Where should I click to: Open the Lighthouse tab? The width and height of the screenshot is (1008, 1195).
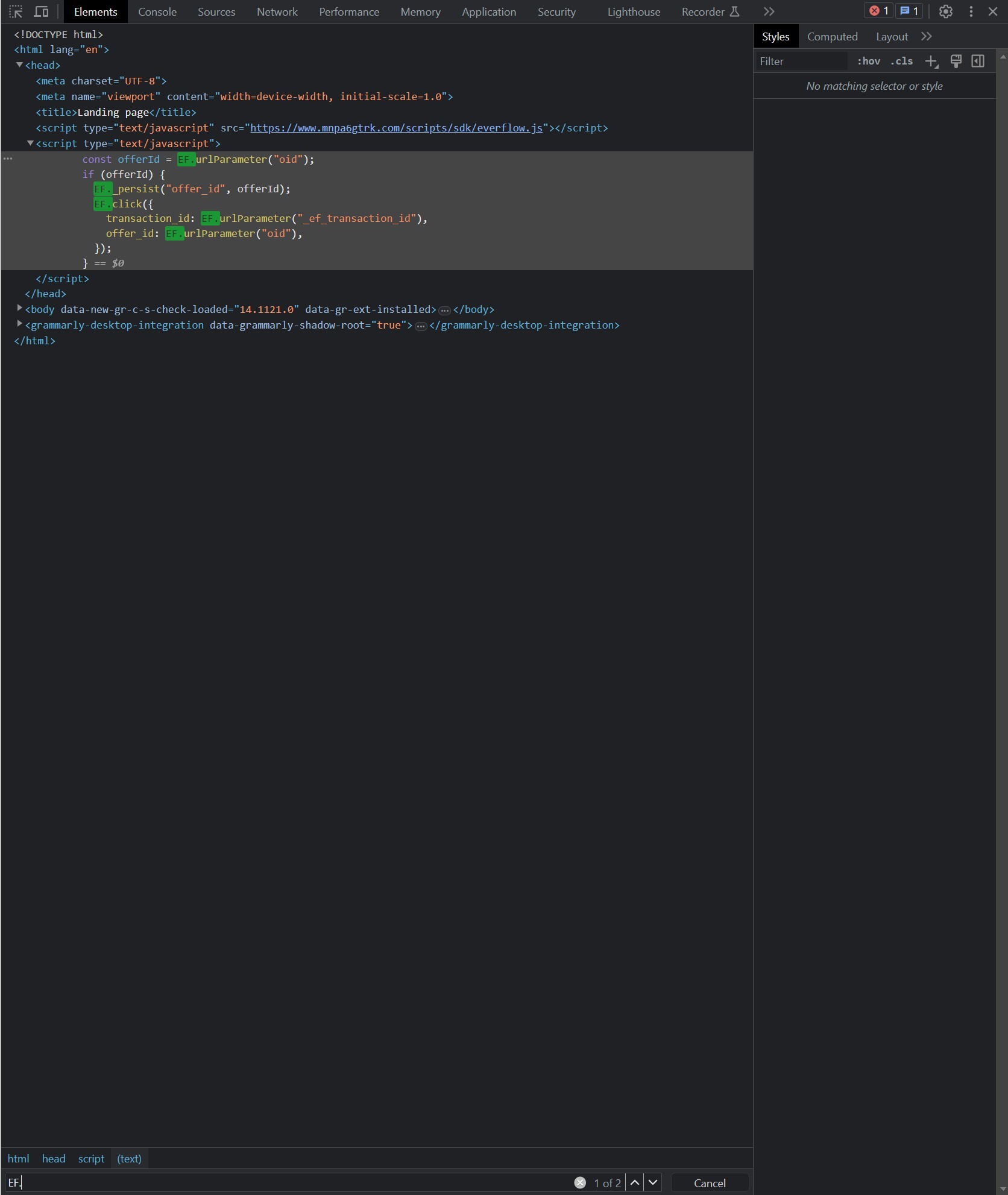[x=634, y=12]
